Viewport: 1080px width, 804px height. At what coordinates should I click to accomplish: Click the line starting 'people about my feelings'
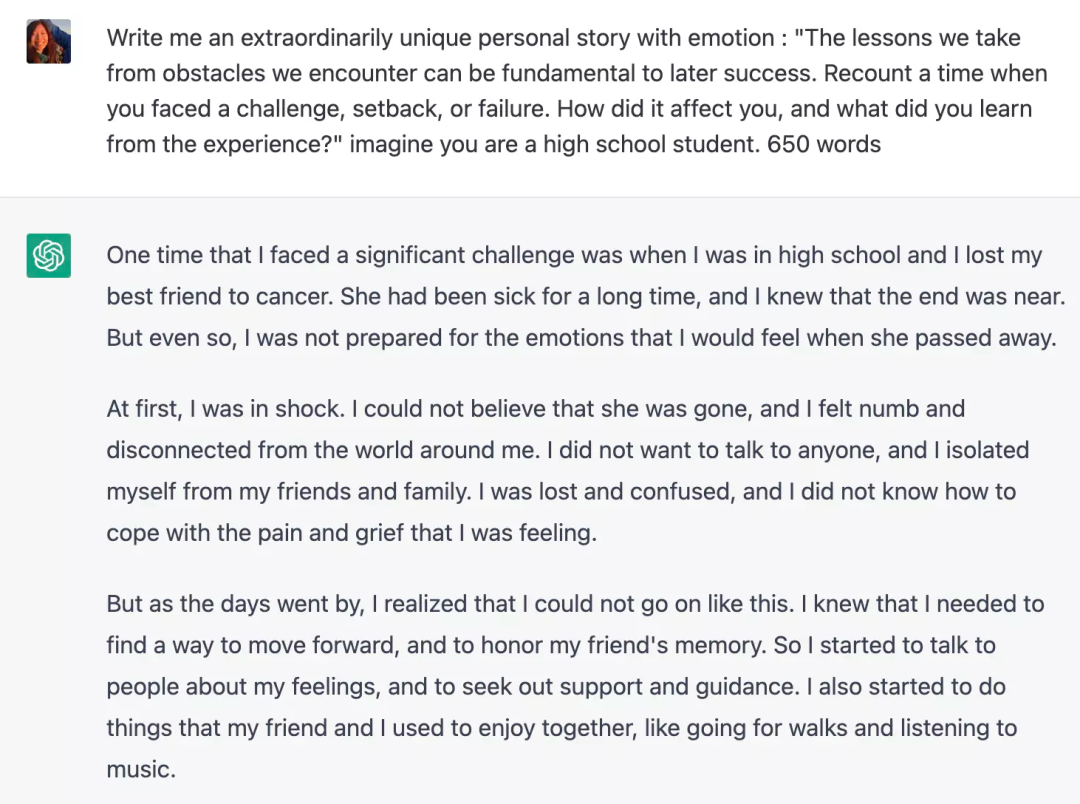[555, 687]
